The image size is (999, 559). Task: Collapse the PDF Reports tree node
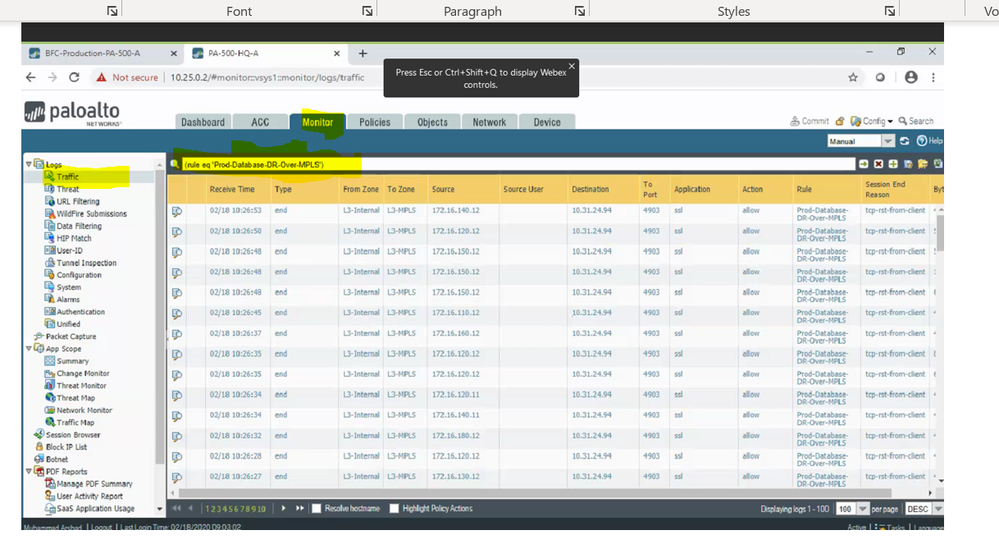[x=29, y=472]
